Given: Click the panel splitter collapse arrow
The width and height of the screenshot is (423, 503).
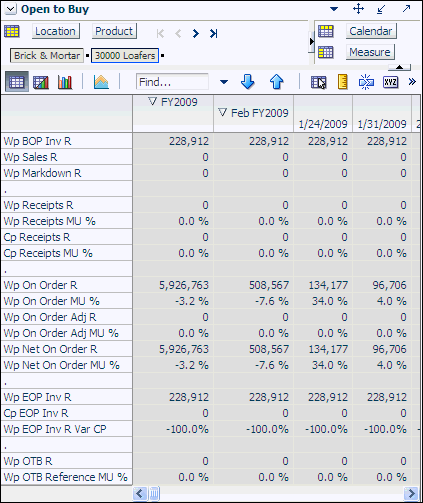Looking at the screenshot, I should [x=311, y=42].
